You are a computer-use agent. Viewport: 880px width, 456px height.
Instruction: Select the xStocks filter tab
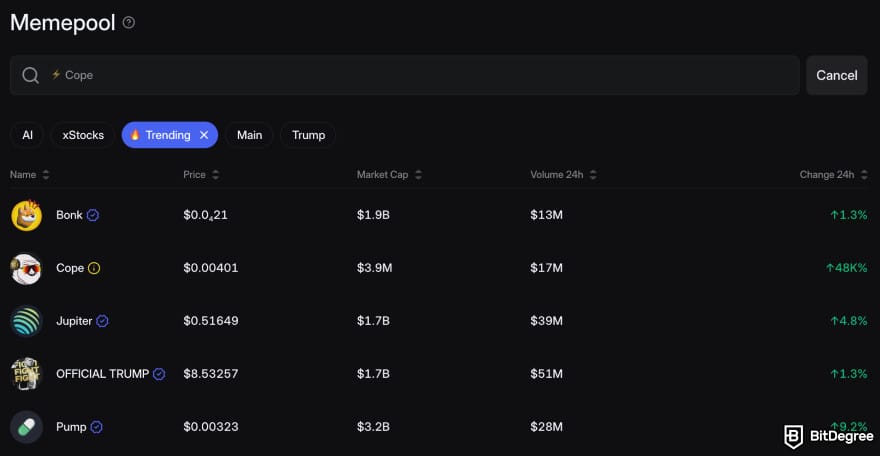[82, 135]
